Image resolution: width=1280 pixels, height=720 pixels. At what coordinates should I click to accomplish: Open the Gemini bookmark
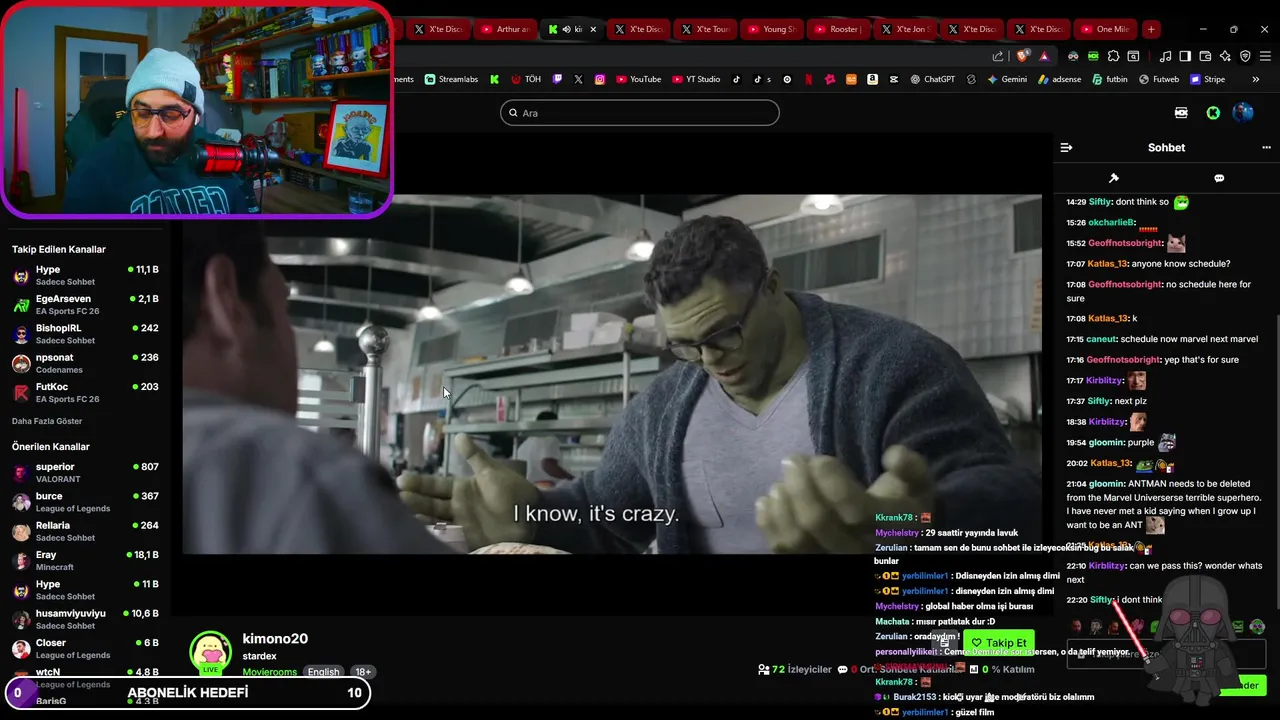(x=1007, y=79)
